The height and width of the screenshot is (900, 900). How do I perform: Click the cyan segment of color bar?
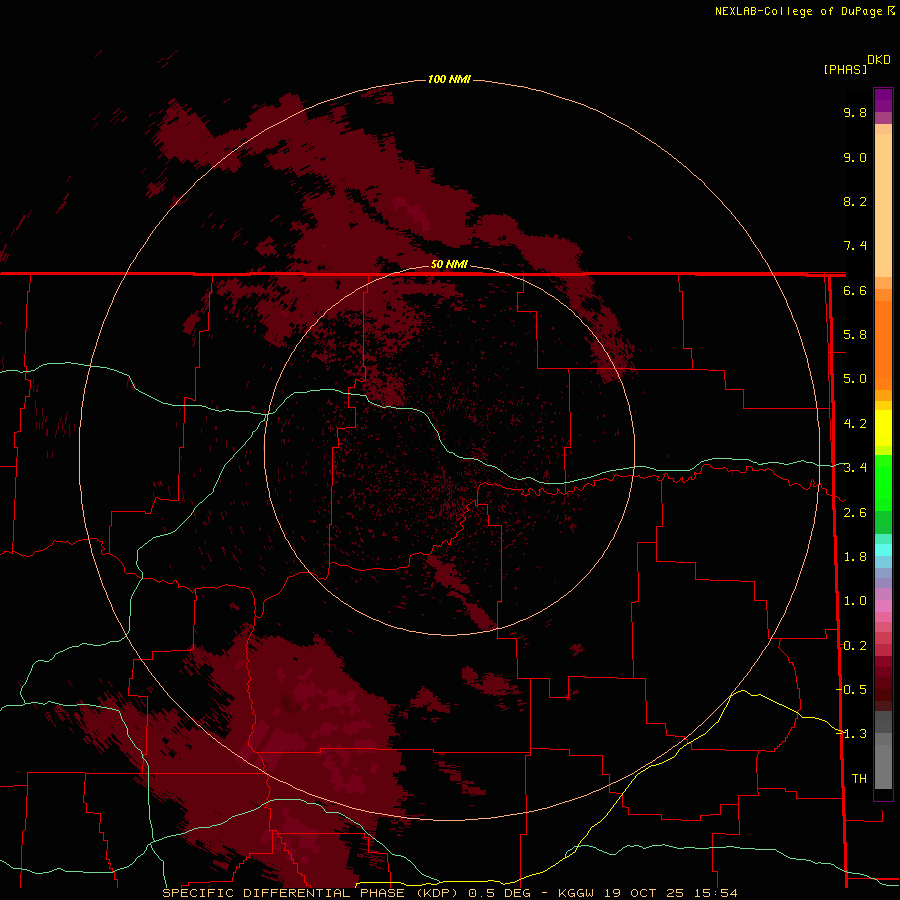click(x=883, y=550)
